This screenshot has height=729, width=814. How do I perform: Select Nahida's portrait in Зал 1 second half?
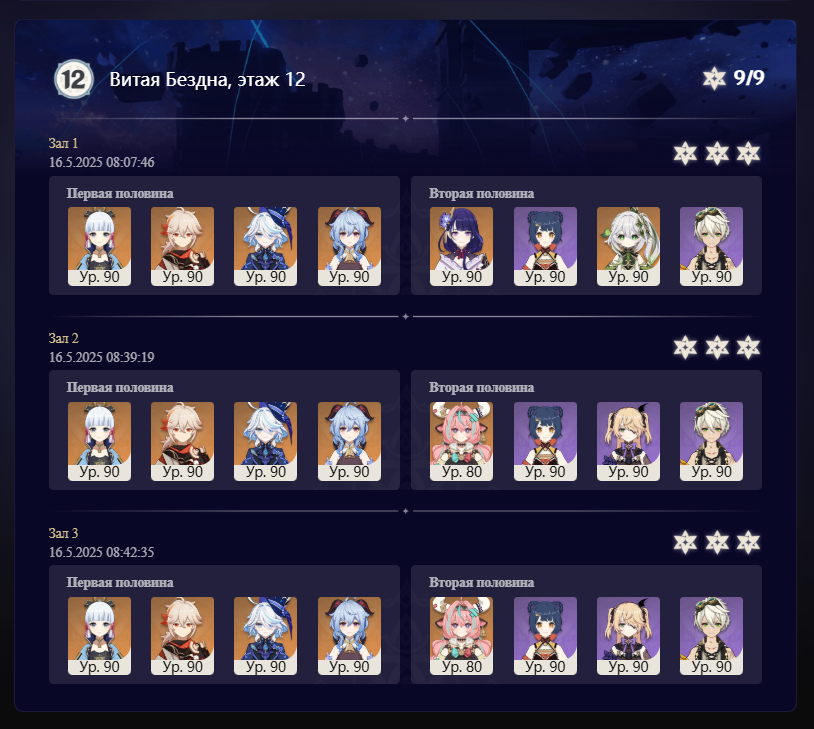point(628,246)
